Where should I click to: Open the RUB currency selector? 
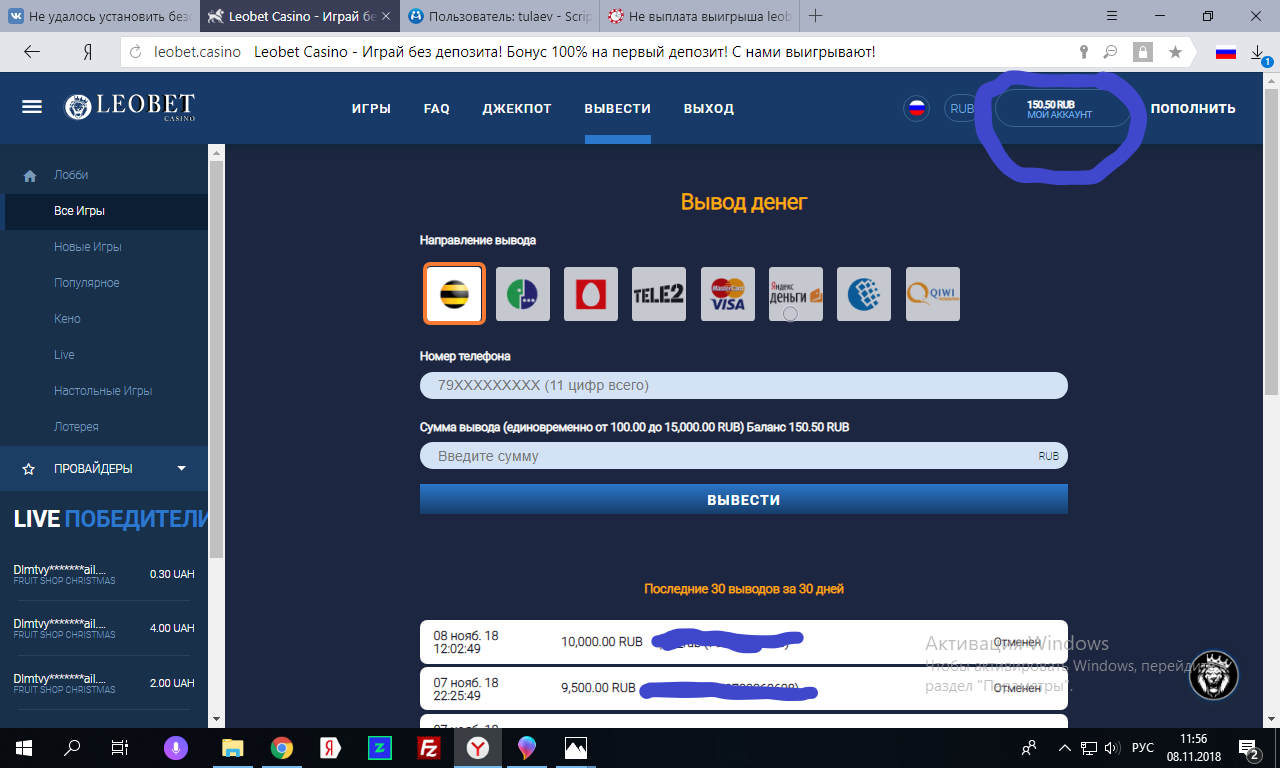pyautogui.click(x=961, y=108)
